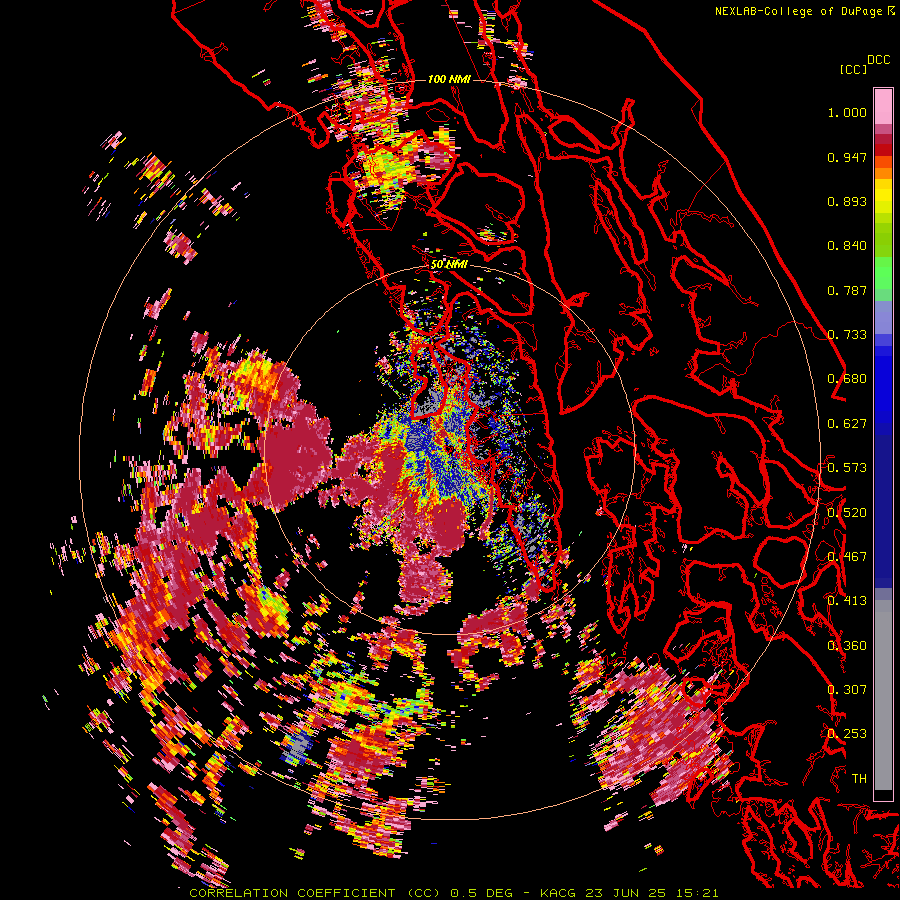The width and height of the screenshot is (900, 900).
Task: Click the 0.360 scale value
Action: (847, 646)
